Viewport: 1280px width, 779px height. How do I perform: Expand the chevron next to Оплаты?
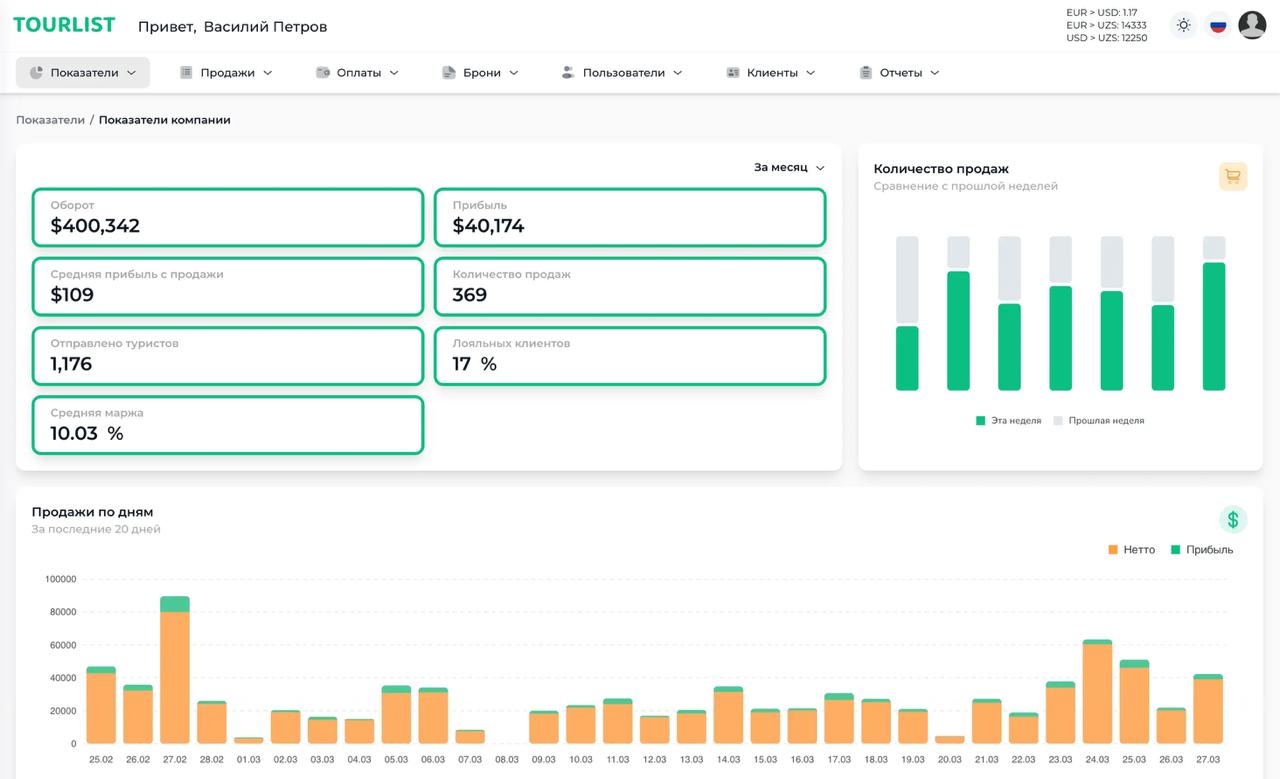[x=394, y=73]
